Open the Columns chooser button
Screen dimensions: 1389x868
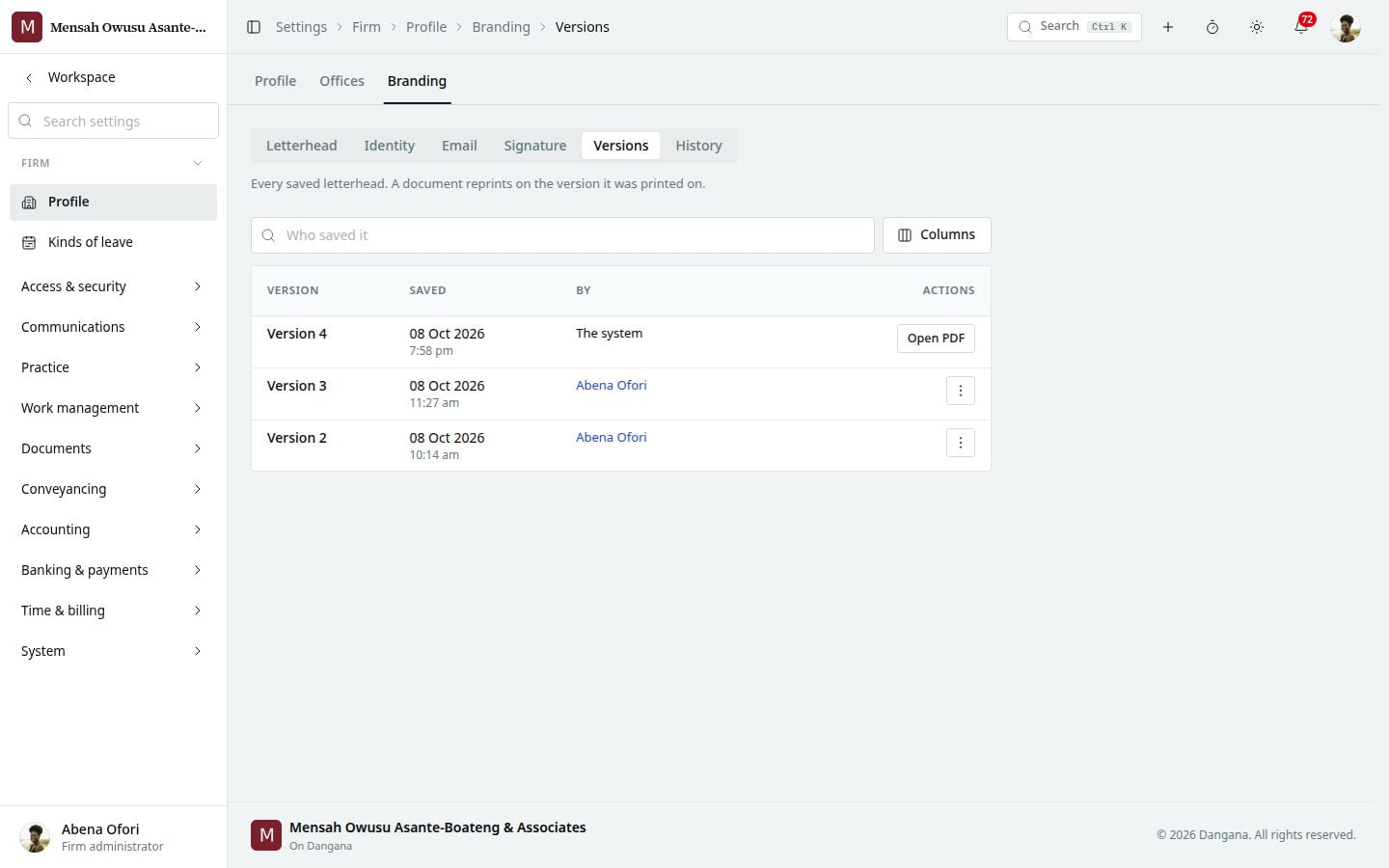tap(937, 235)
